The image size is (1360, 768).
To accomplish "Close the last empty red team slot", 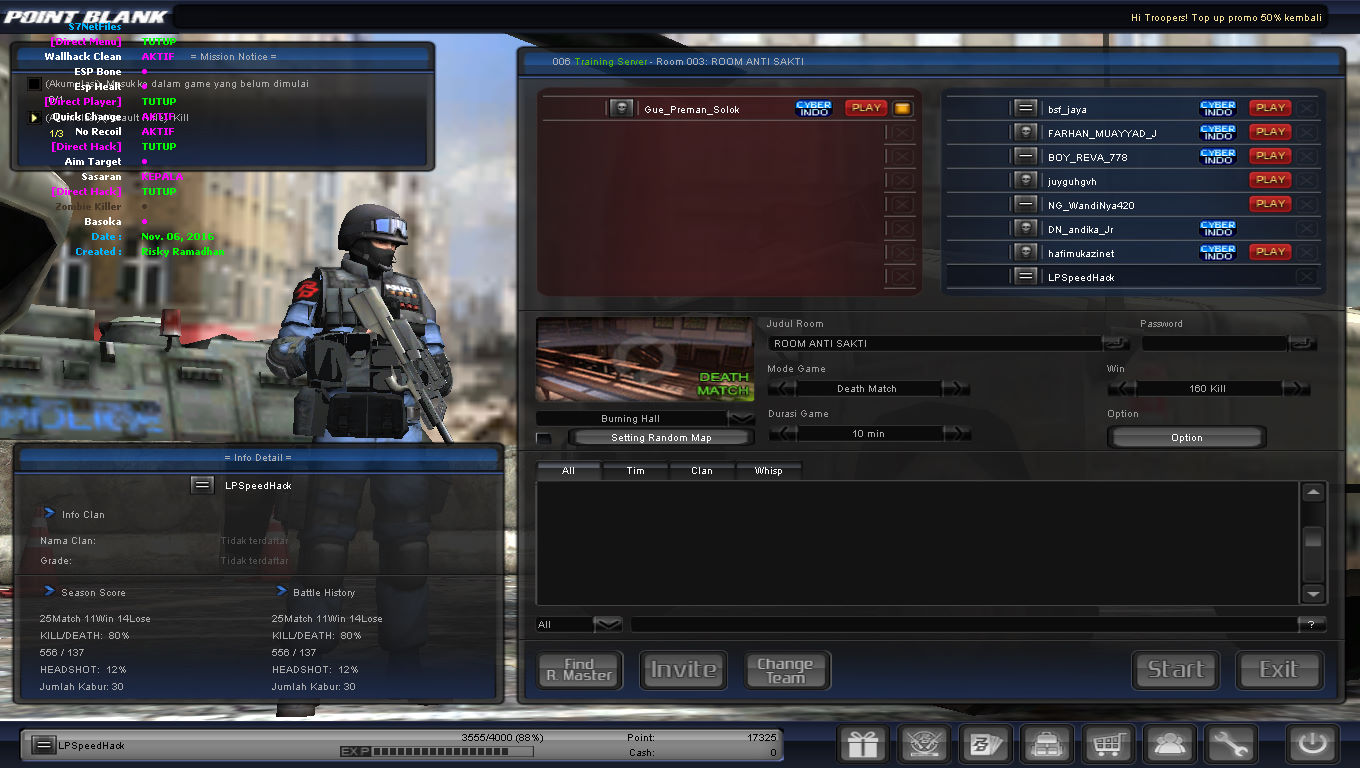I will [x=902, y=276].
